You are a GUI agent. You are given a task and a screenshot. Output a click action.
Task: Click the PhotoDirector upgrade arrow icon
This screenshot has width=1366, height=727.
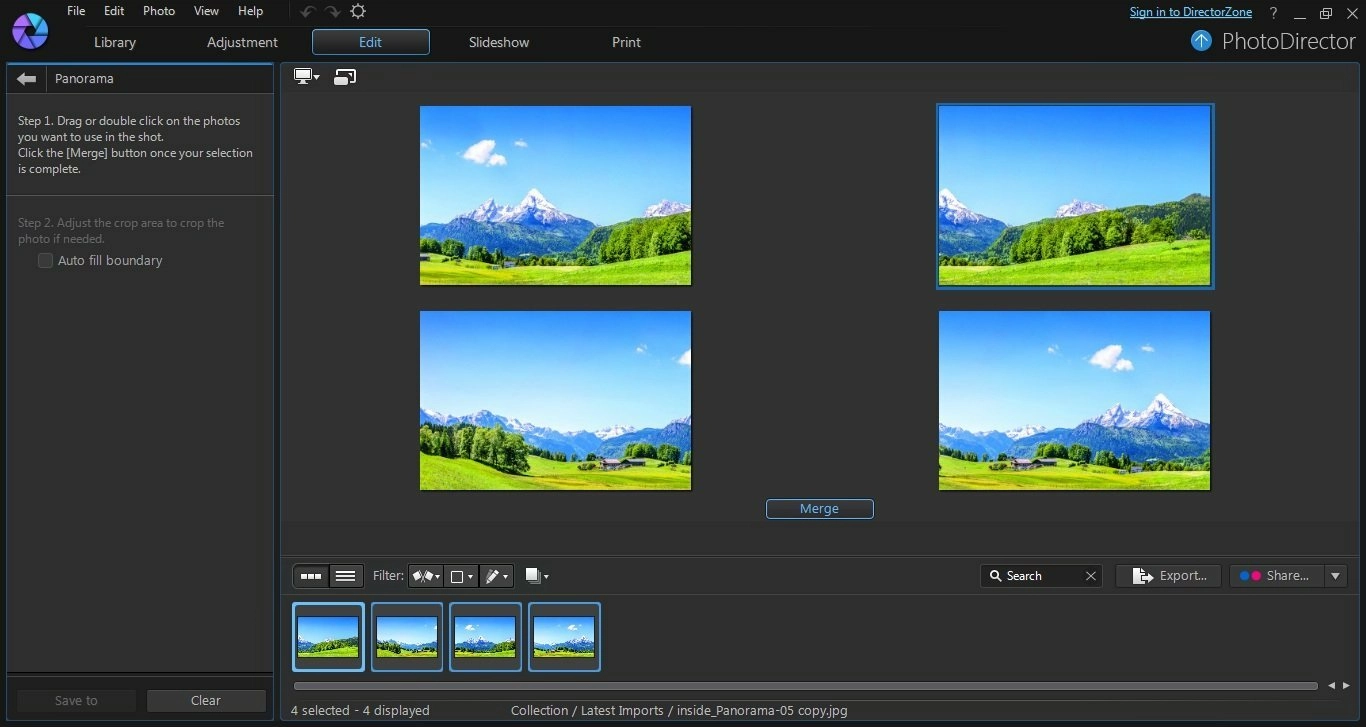[1201, 41]
